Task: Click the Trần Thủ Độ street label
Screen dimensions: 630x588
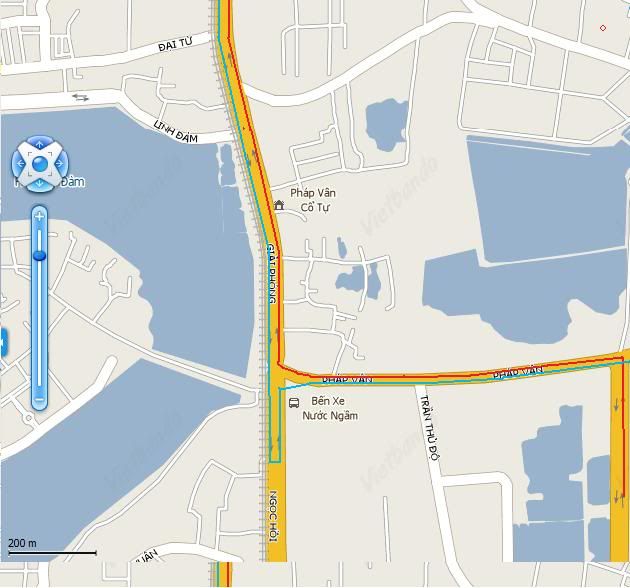Action: click(x=431, y=427)
